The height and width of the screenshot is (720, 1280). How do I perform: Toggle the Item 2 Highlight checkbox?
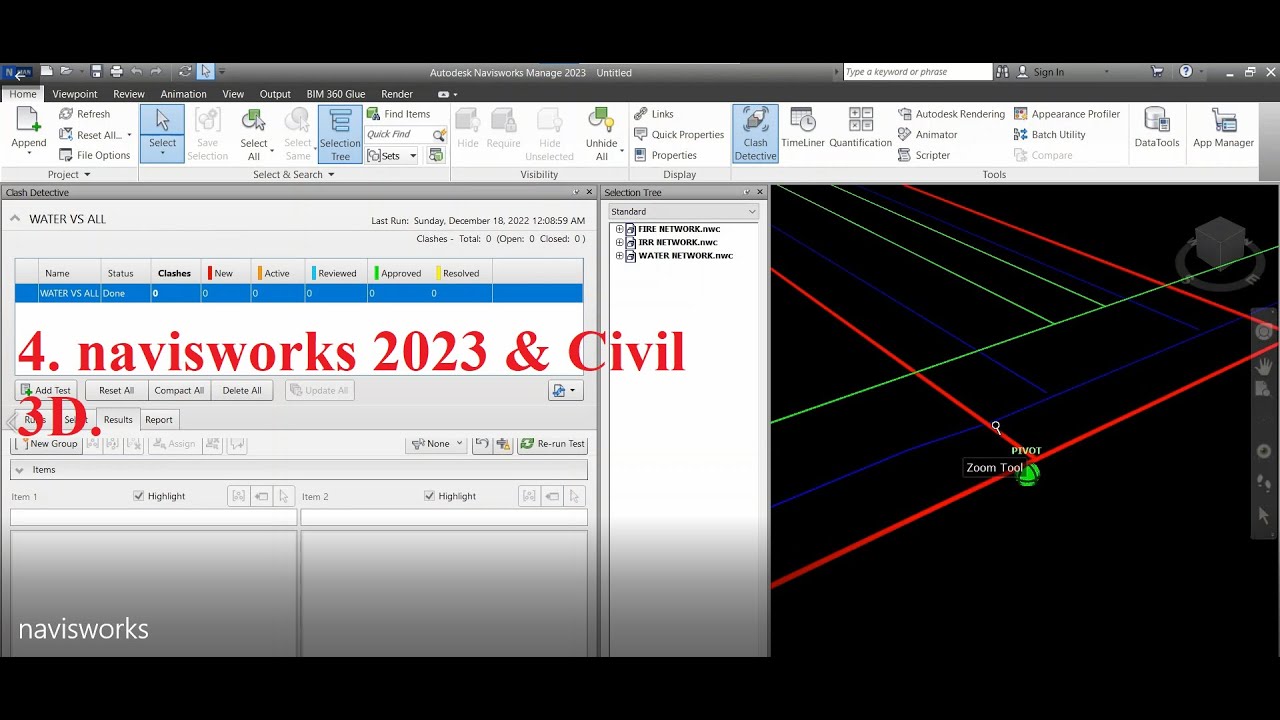(x=429, y=496)
